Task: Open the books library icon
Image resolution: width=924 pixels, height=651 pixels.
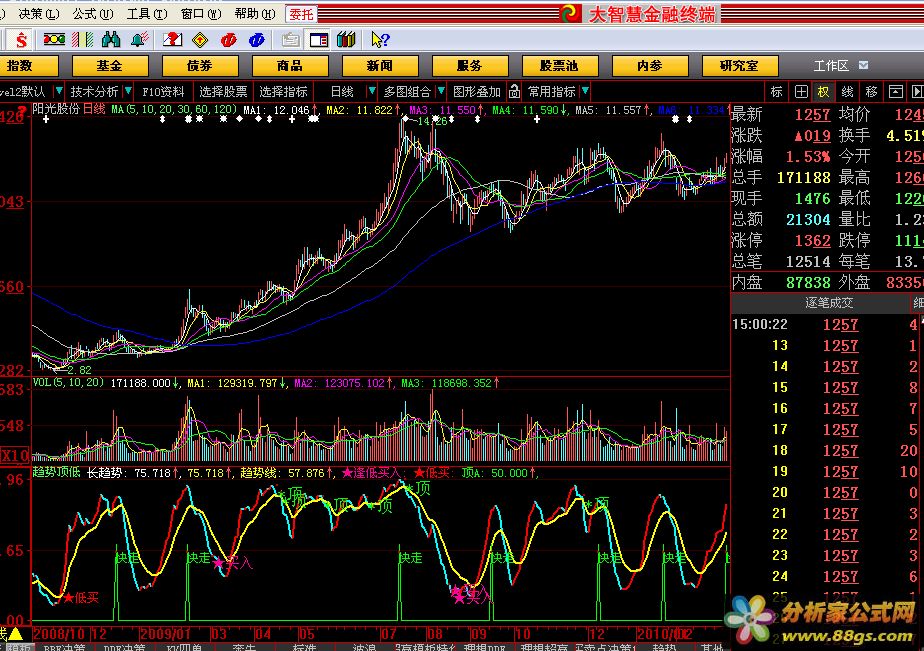Action: tap(346, 39)
